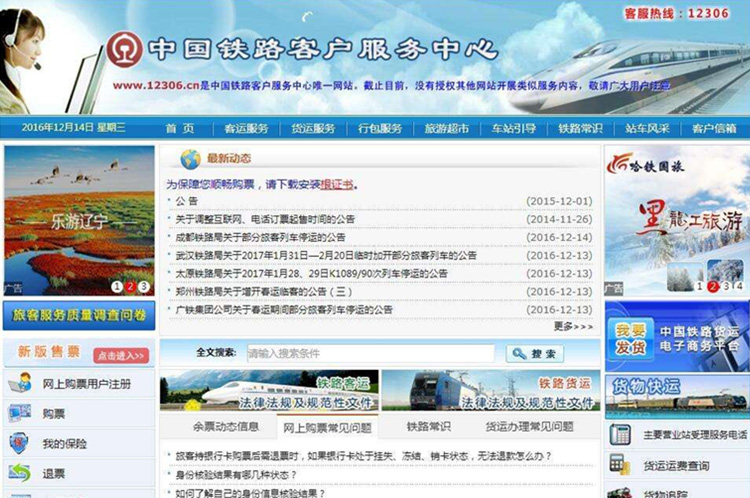Switch to the 货运办理常见问题 tab

tap(529, 426)
